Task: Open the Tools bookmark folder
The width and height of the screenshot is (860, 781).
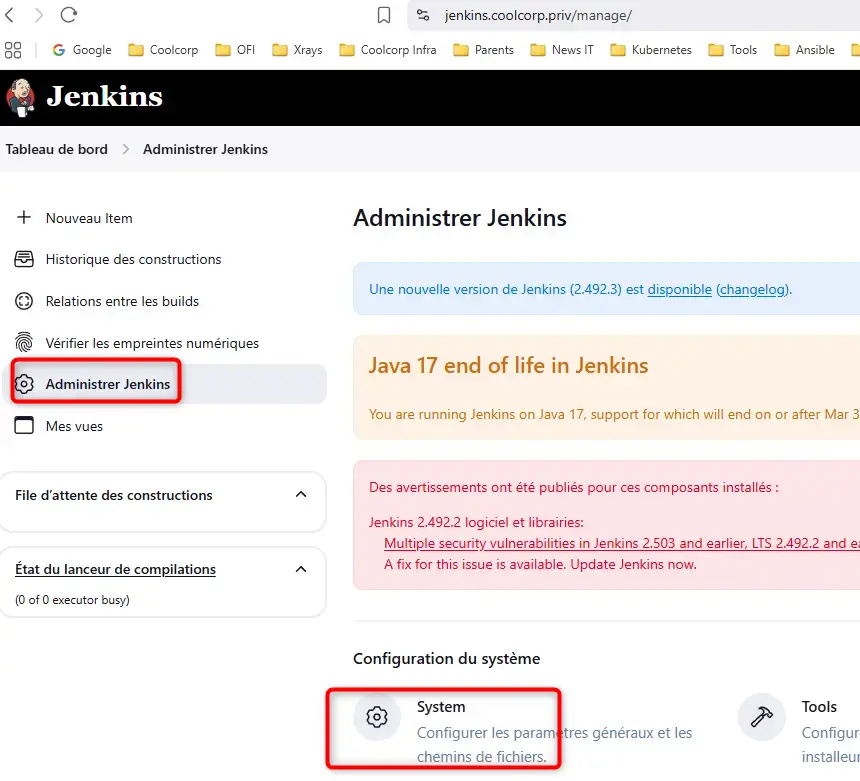Action: pos(732,50)
